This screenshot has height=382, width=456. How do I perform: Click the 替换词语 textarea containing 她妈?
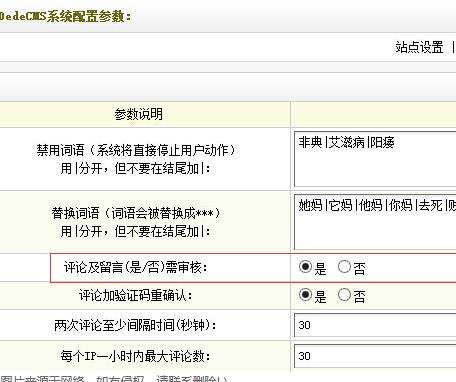tap(375, 222)
